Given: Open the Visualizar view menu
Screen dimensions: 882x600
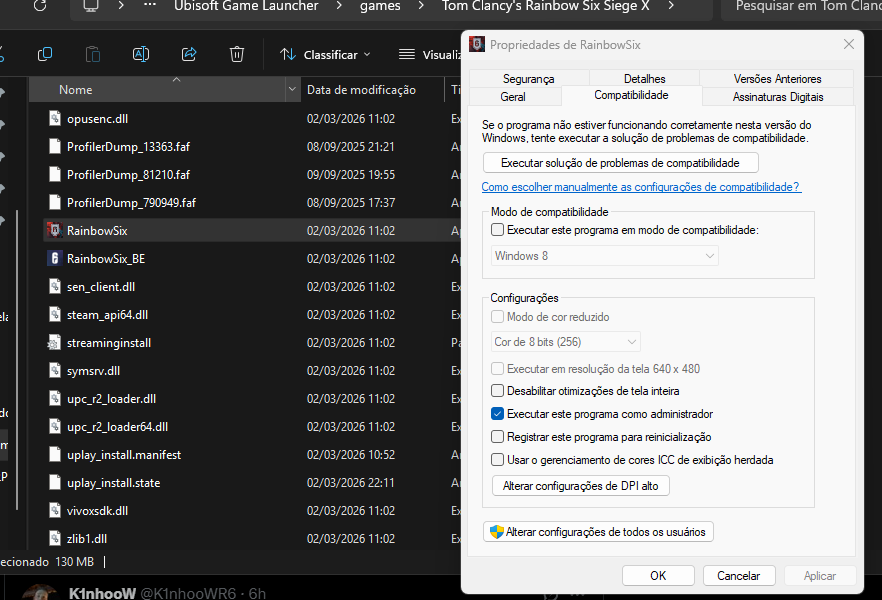Looking at the screenshot, I should (x=429, y=55).
